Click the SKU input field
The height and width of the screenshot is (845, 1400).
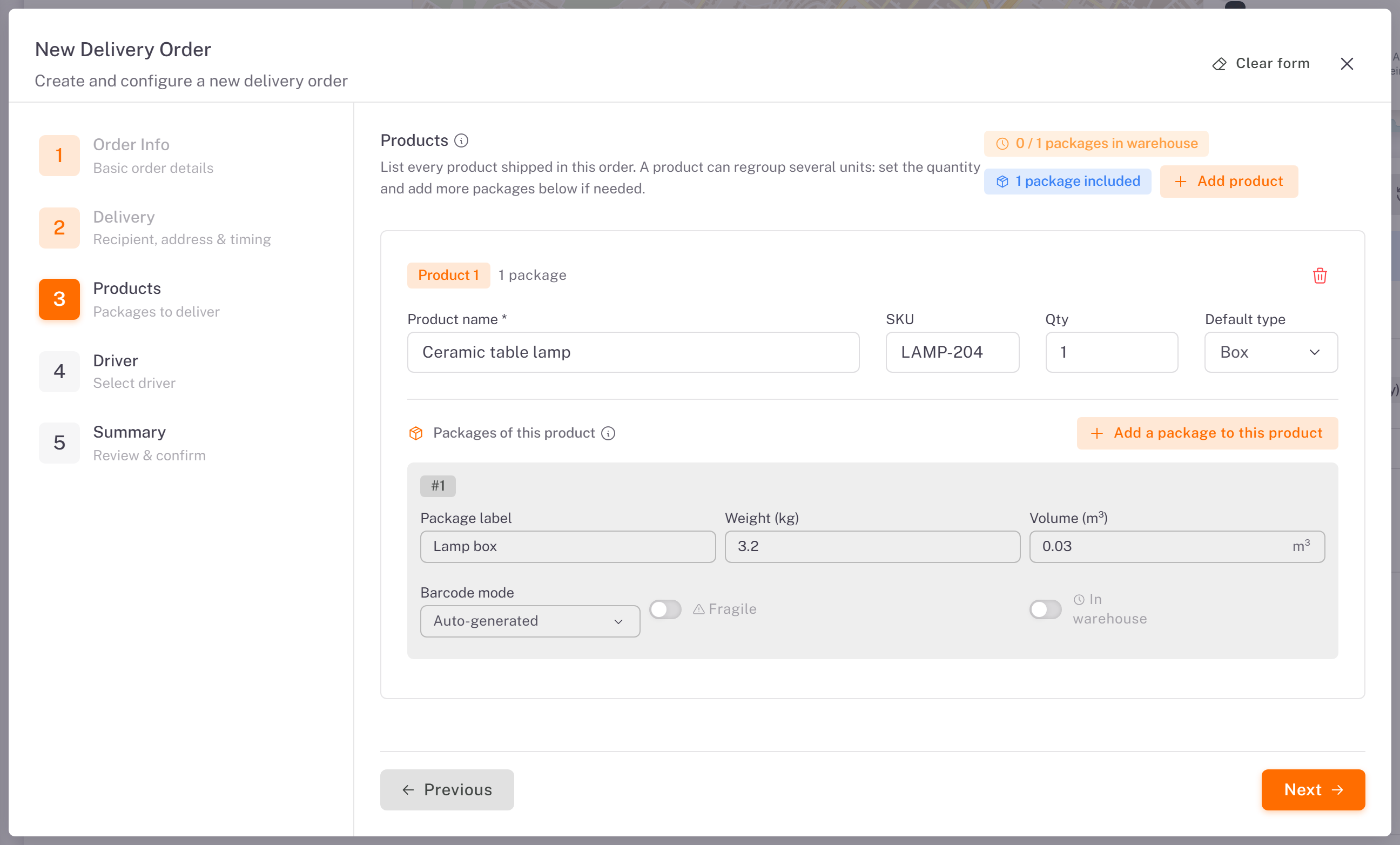point(952,352)
